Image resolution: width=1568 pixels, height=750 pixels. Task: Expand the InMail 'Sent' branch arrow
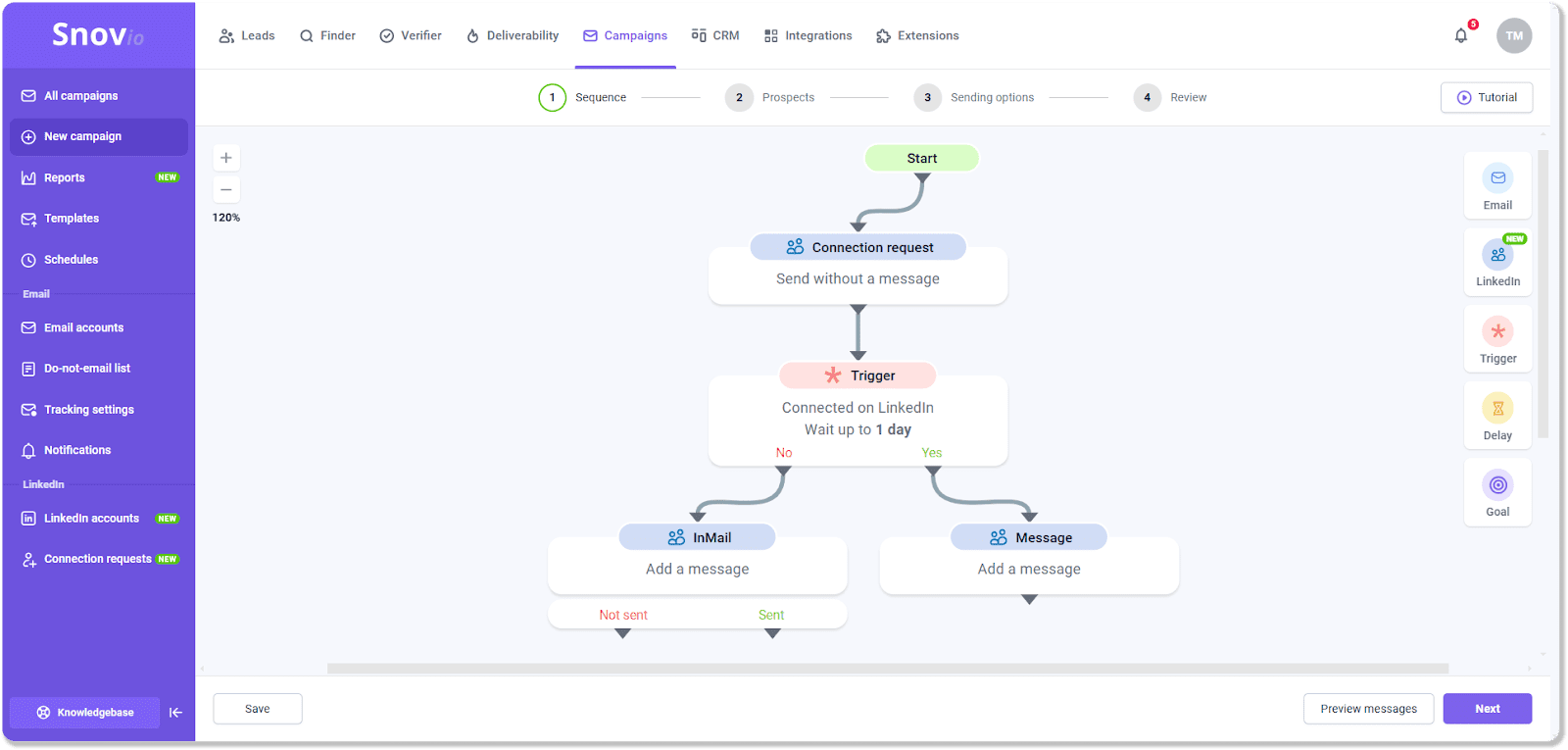(x=772, y=633)
